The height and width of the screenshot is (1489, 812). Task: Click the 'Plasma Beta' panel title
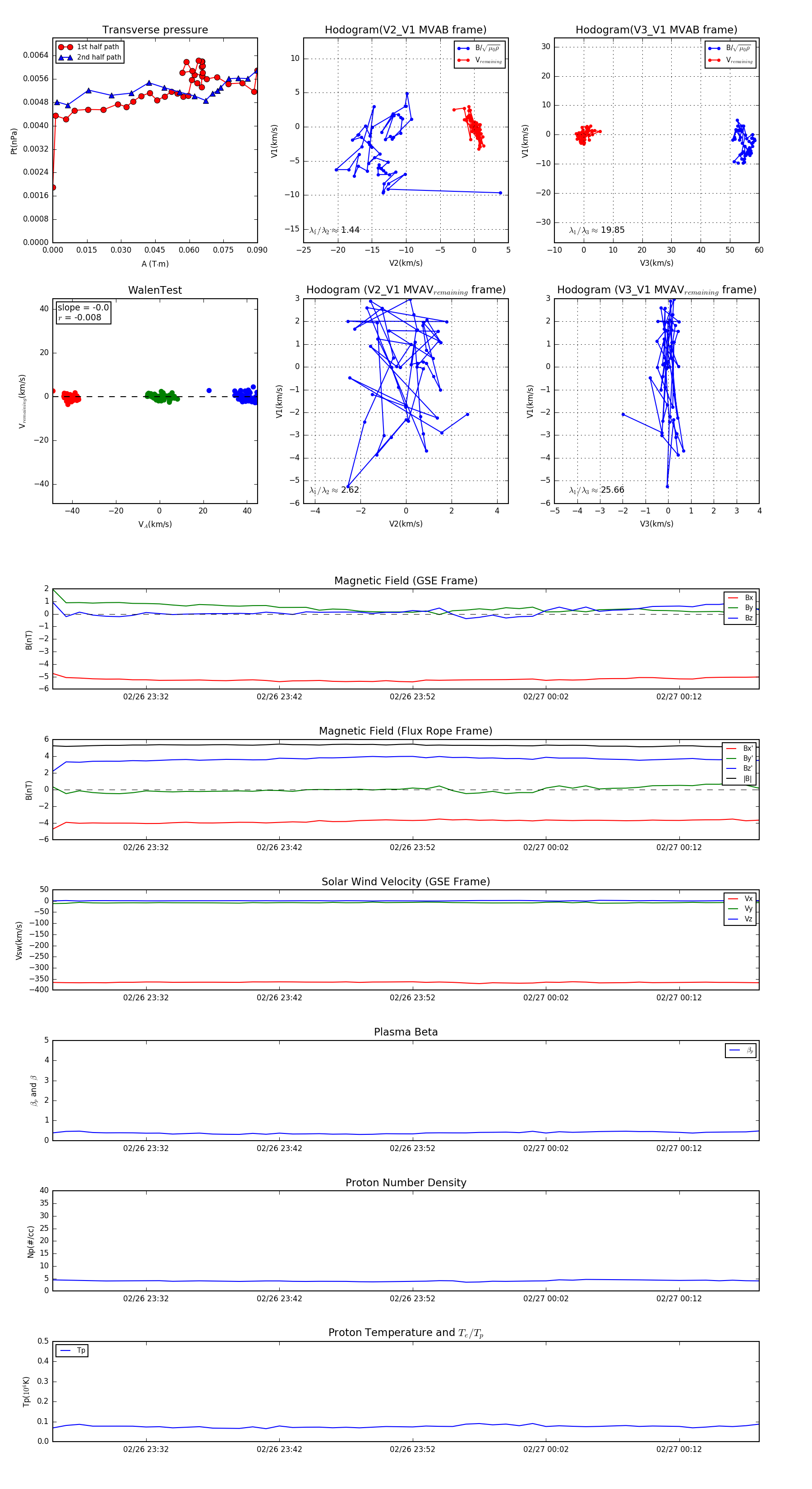406,1032
